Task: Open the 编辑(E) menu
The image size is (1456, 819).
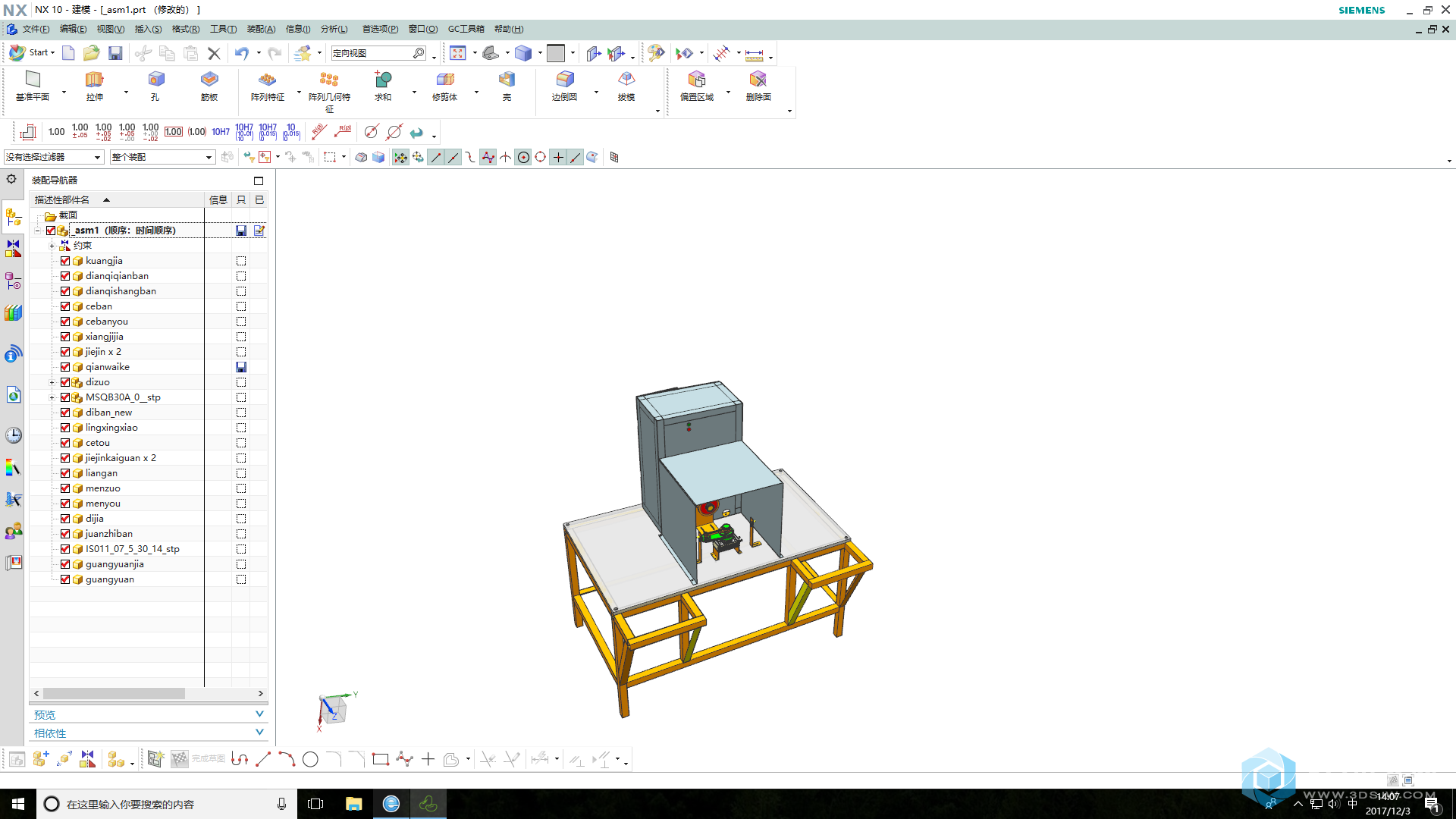Action: pos(73,29)
